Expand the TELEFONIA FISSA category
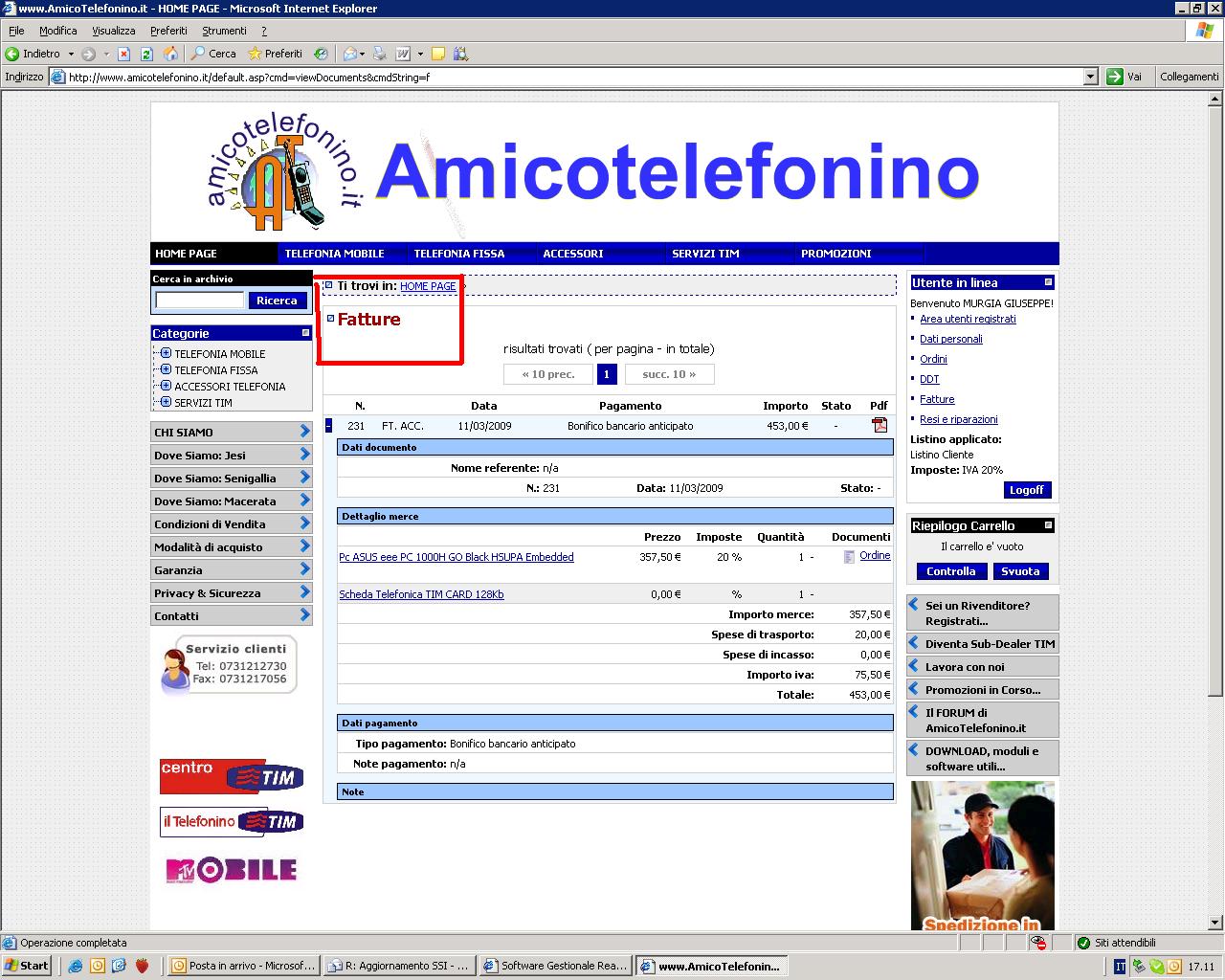 point(166,369)
